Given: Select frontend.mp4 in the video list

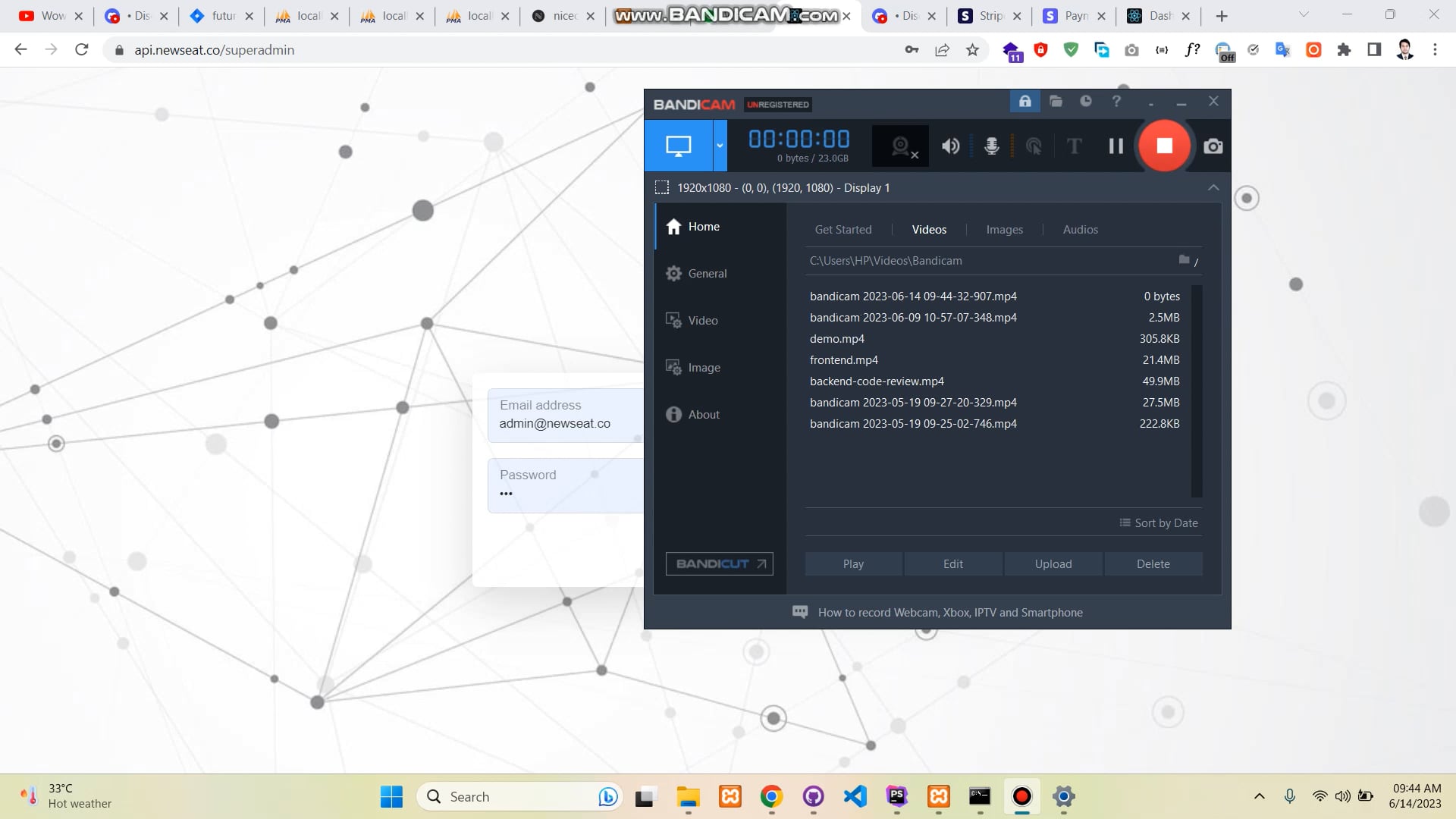Looking at the screenshot, I should [843, 359].
